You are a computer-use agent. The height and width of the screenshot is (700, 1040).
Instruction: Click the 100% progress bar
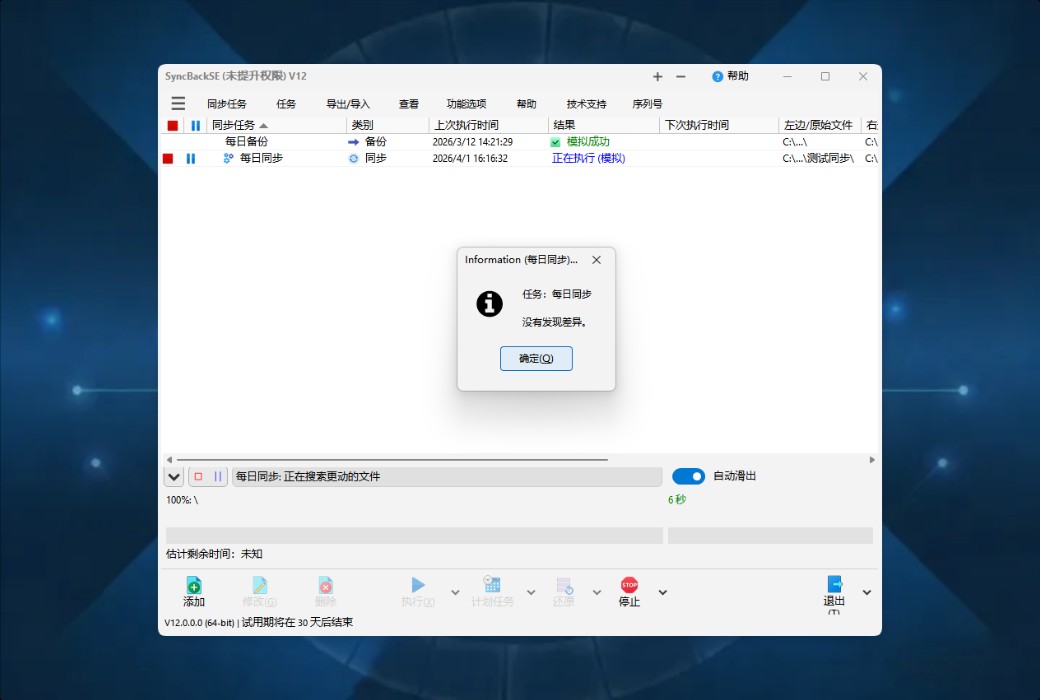(410, 535)
